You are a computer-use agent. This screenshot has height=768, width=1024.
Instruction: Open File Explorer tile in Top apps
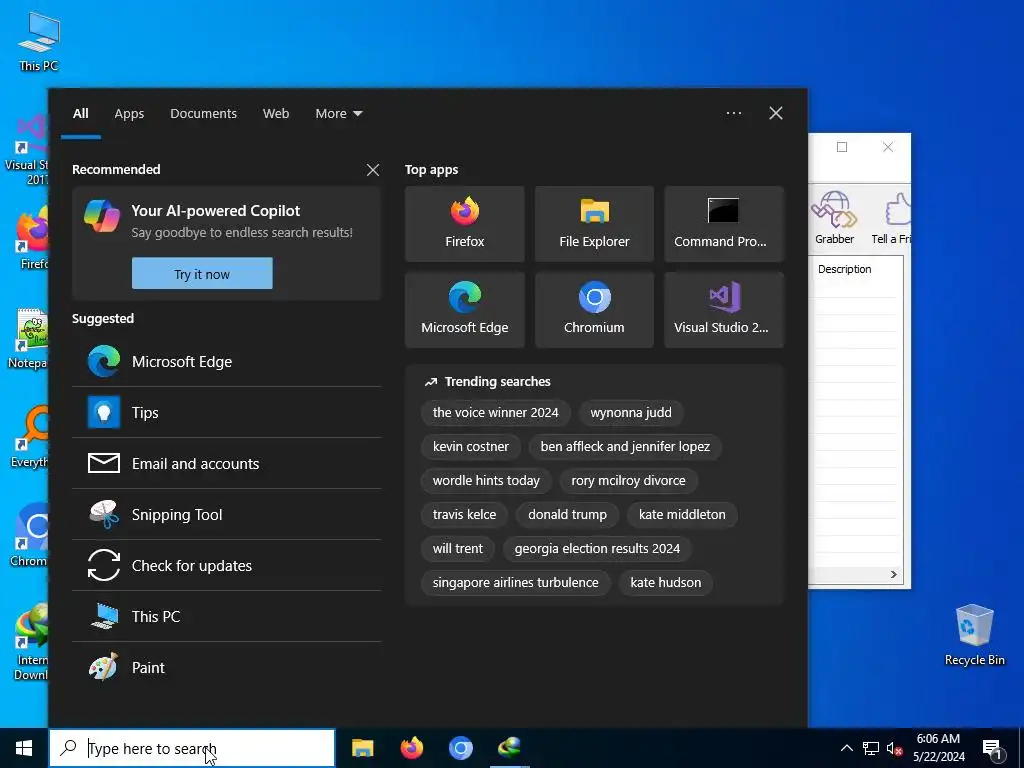tap(594, 224)
